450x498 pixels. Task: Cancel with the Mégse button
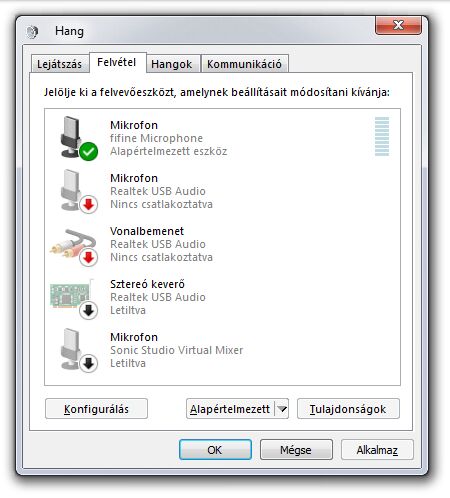(296, 450)
